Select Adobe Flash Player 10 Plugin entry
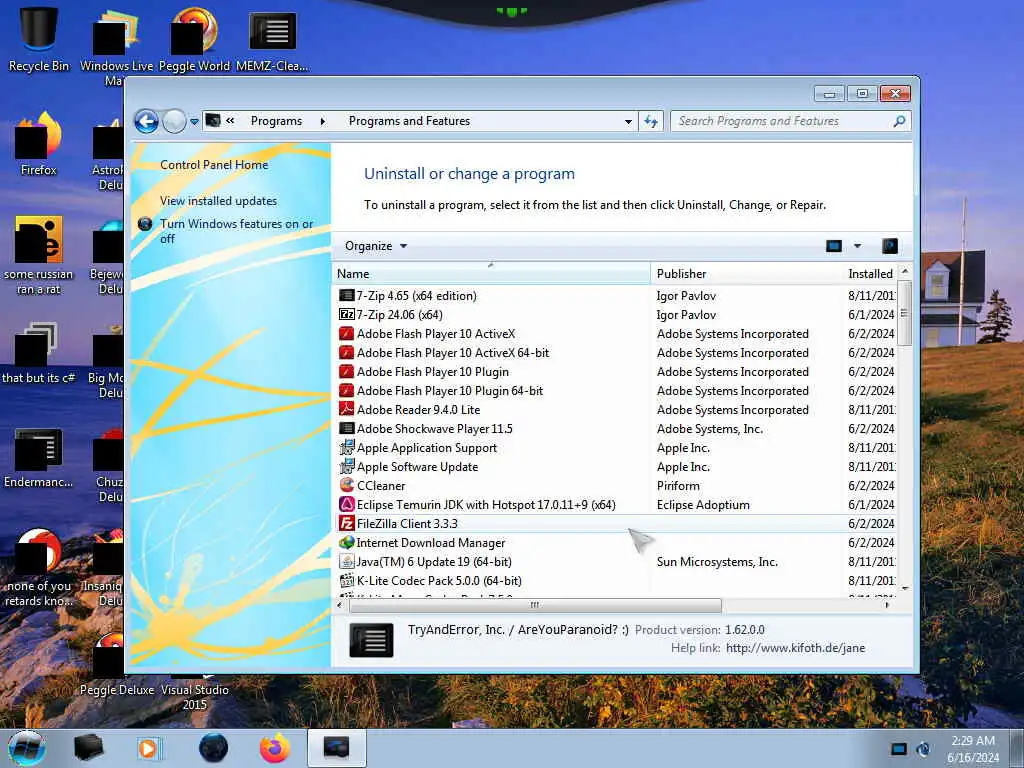 616,372
